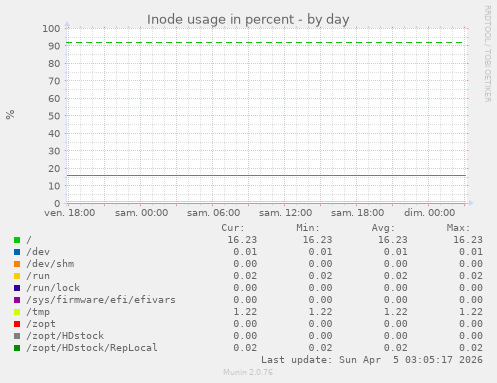Click the graph title 'Inode usage in percent - by day'
The height and width of the screenshot is (383, 497).
click(x=248, y=20)
